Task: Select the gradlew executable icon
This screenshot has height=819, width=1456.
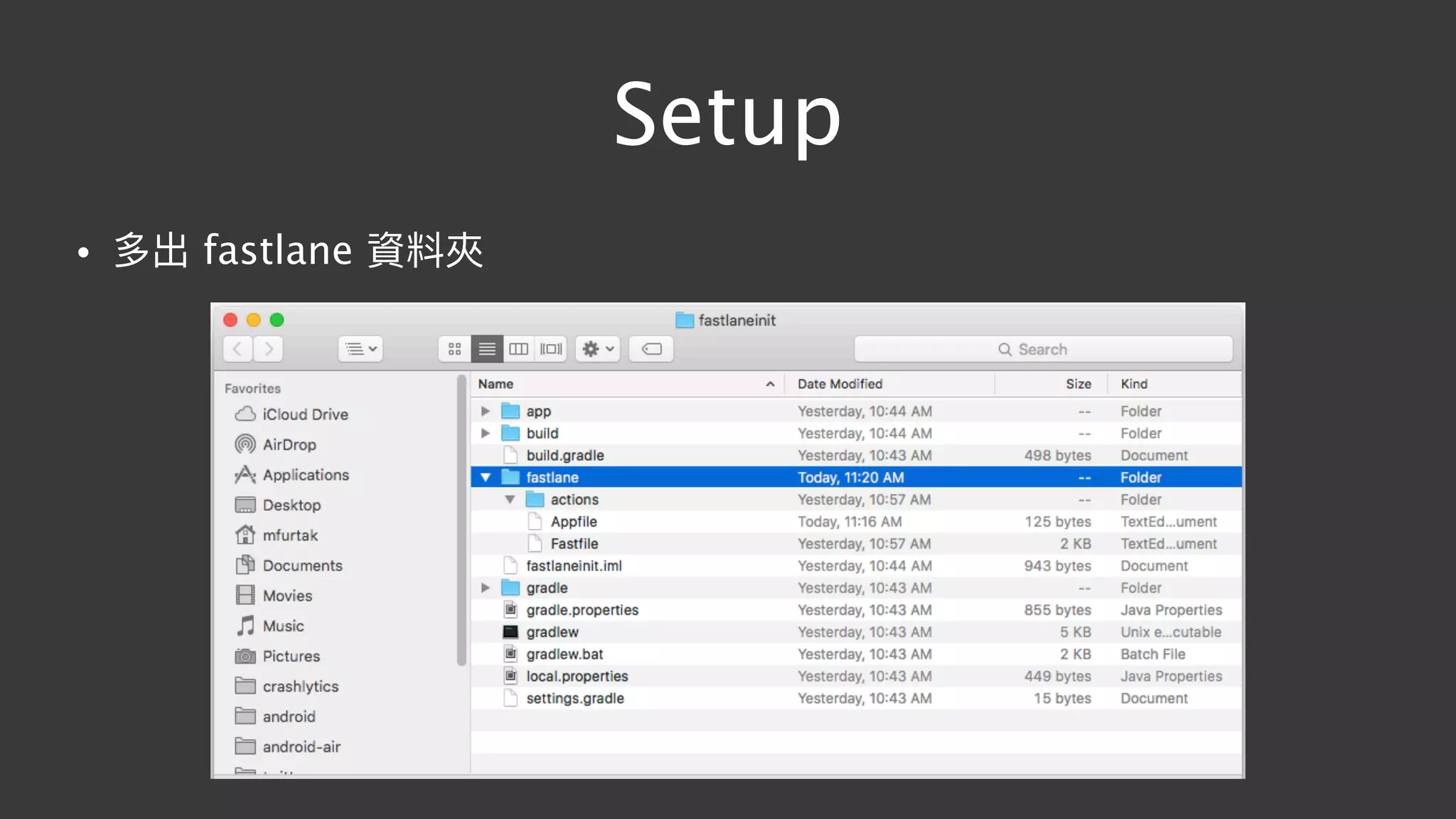Action: (x=510, y=632)
